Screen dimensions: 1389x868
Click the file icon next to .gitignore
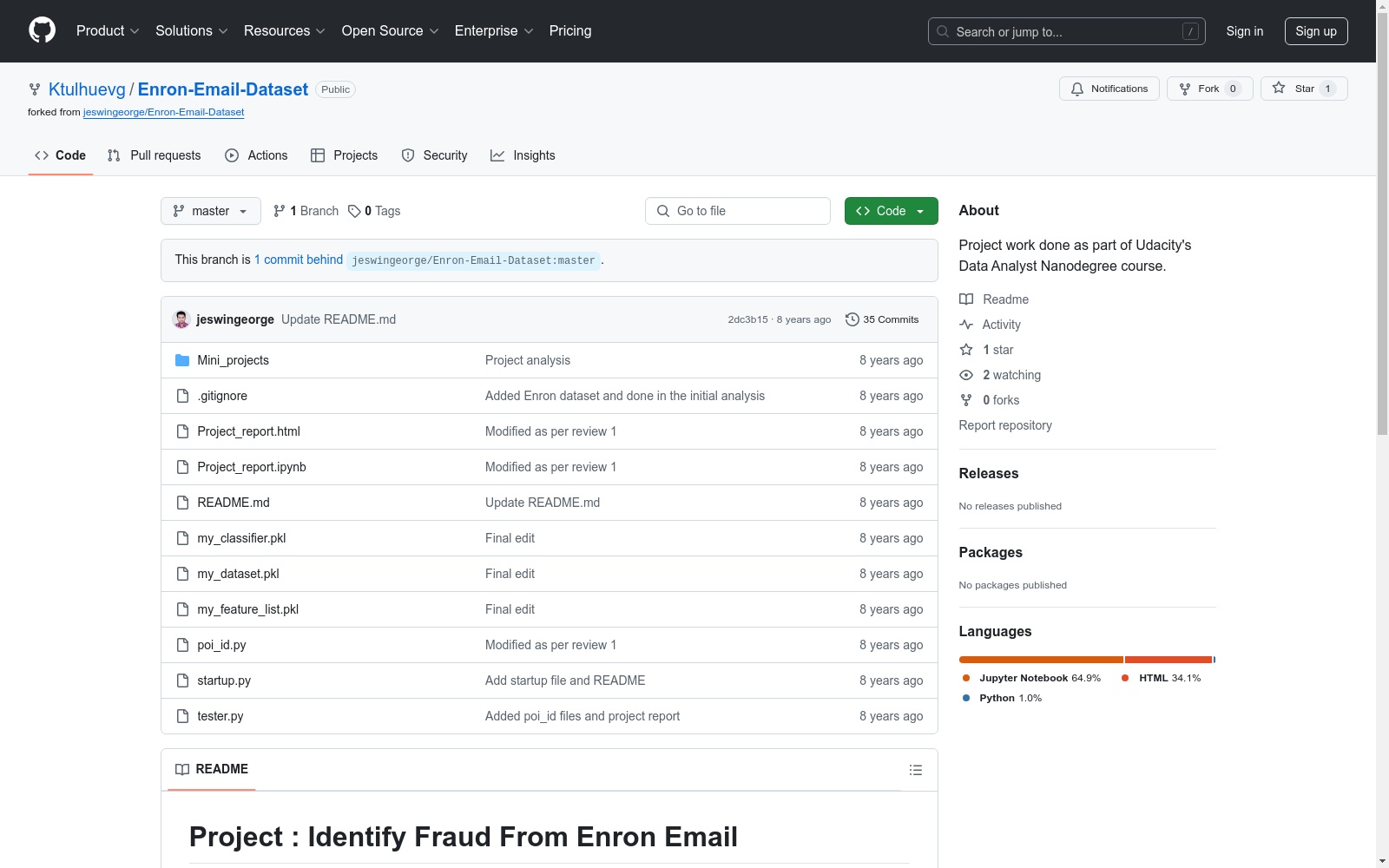(182, 396)
